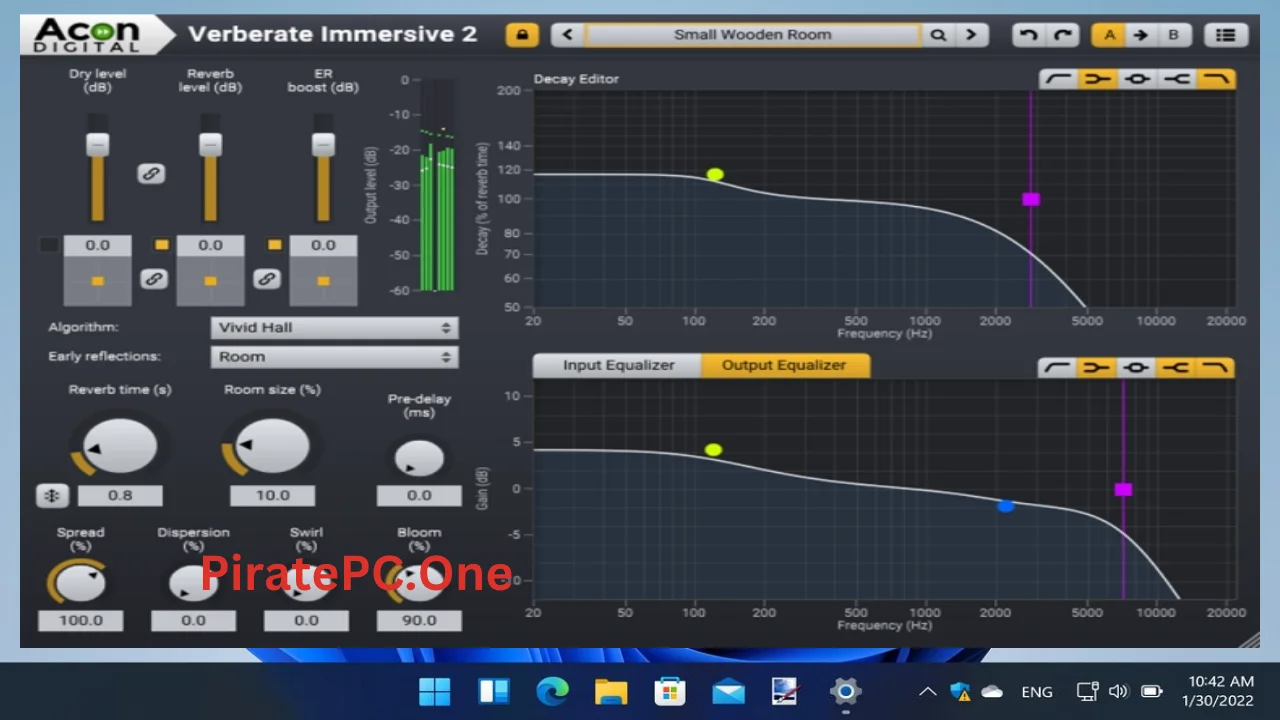Toggle Decay Editor high shelf band

1176,79
